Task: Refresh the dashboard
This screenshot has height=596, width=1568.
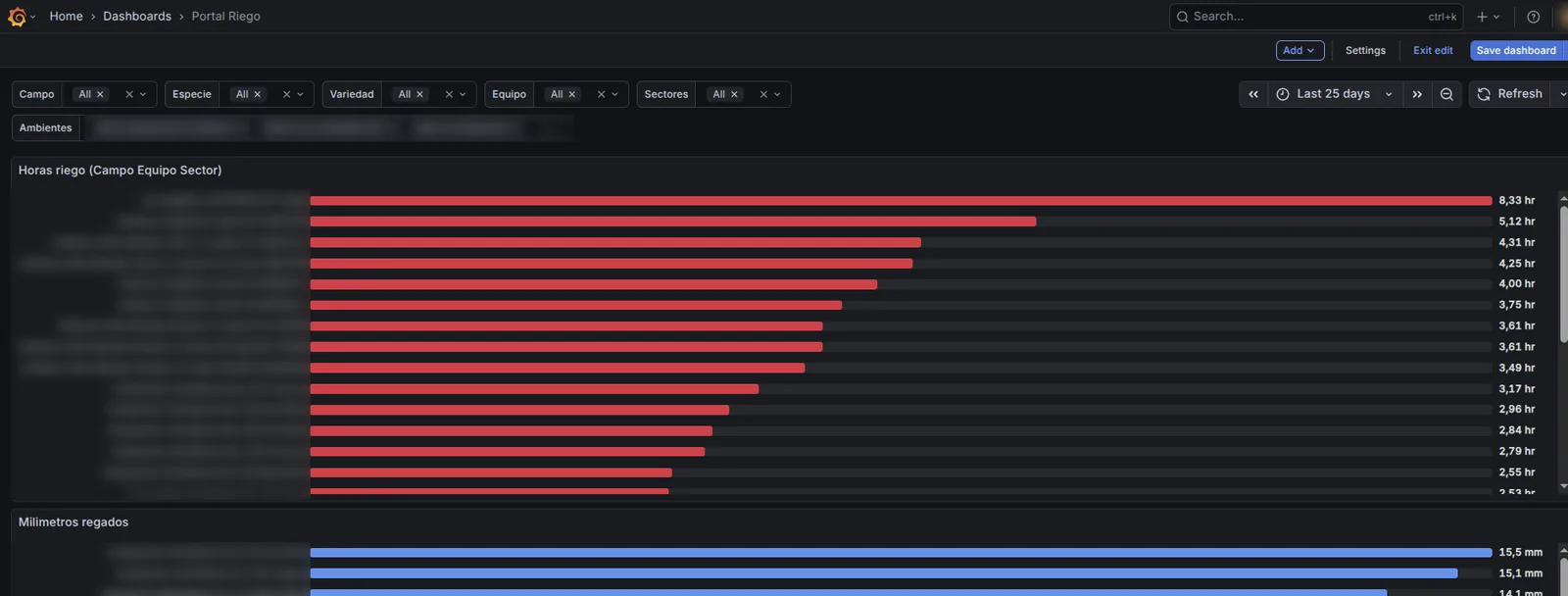Action: pos(1510,94)
